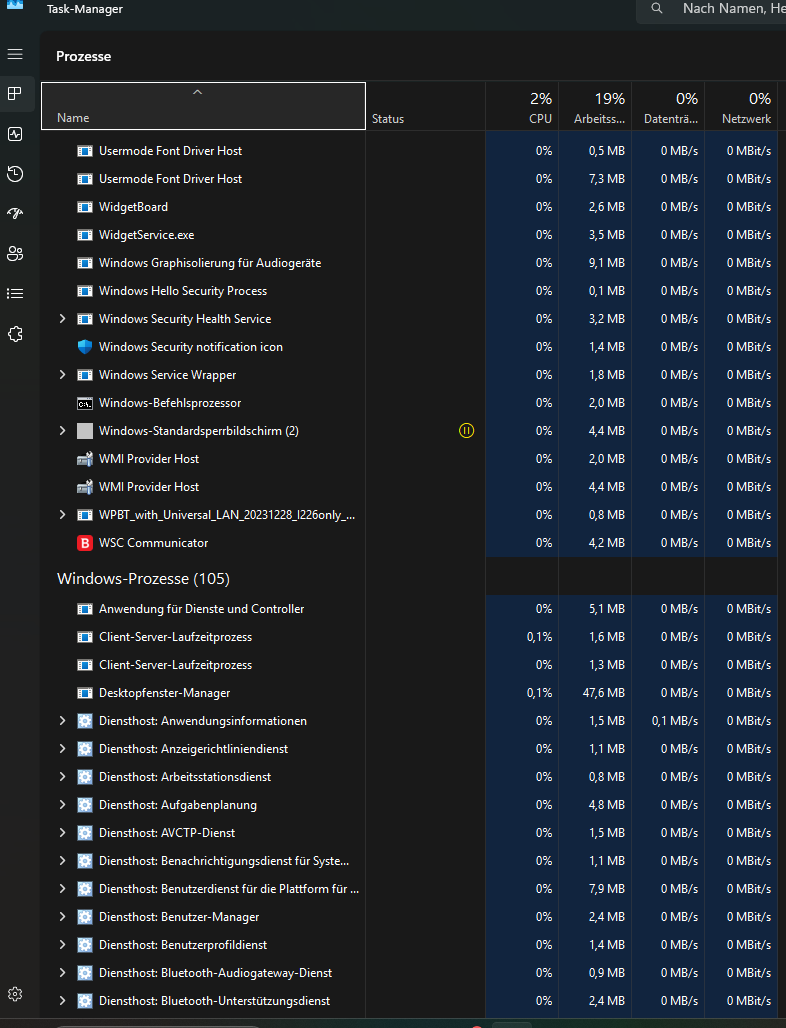Image resolution: width=786 pixels, height=1028 pixels.
Task: Open the hamburger navigation menu
Action: click(15, 54)
